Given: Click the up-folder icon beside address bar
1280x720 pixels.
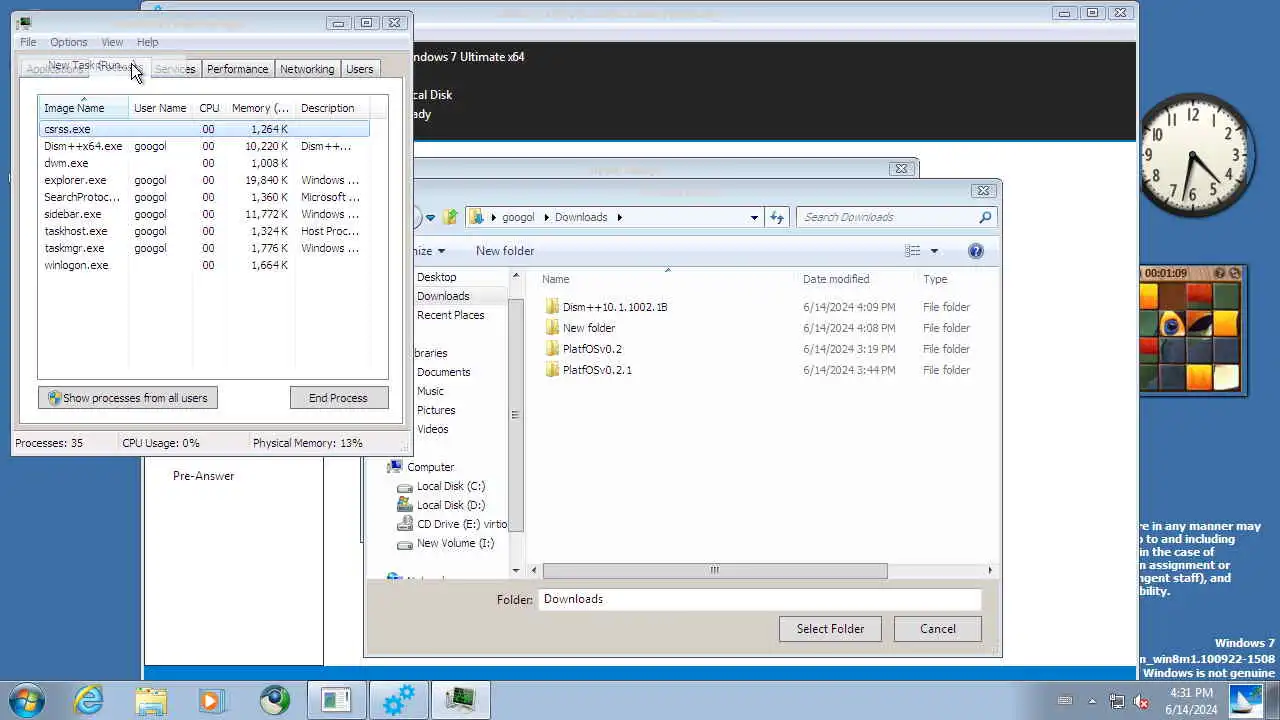Looking at the screenshot, I should coord(451,217).
